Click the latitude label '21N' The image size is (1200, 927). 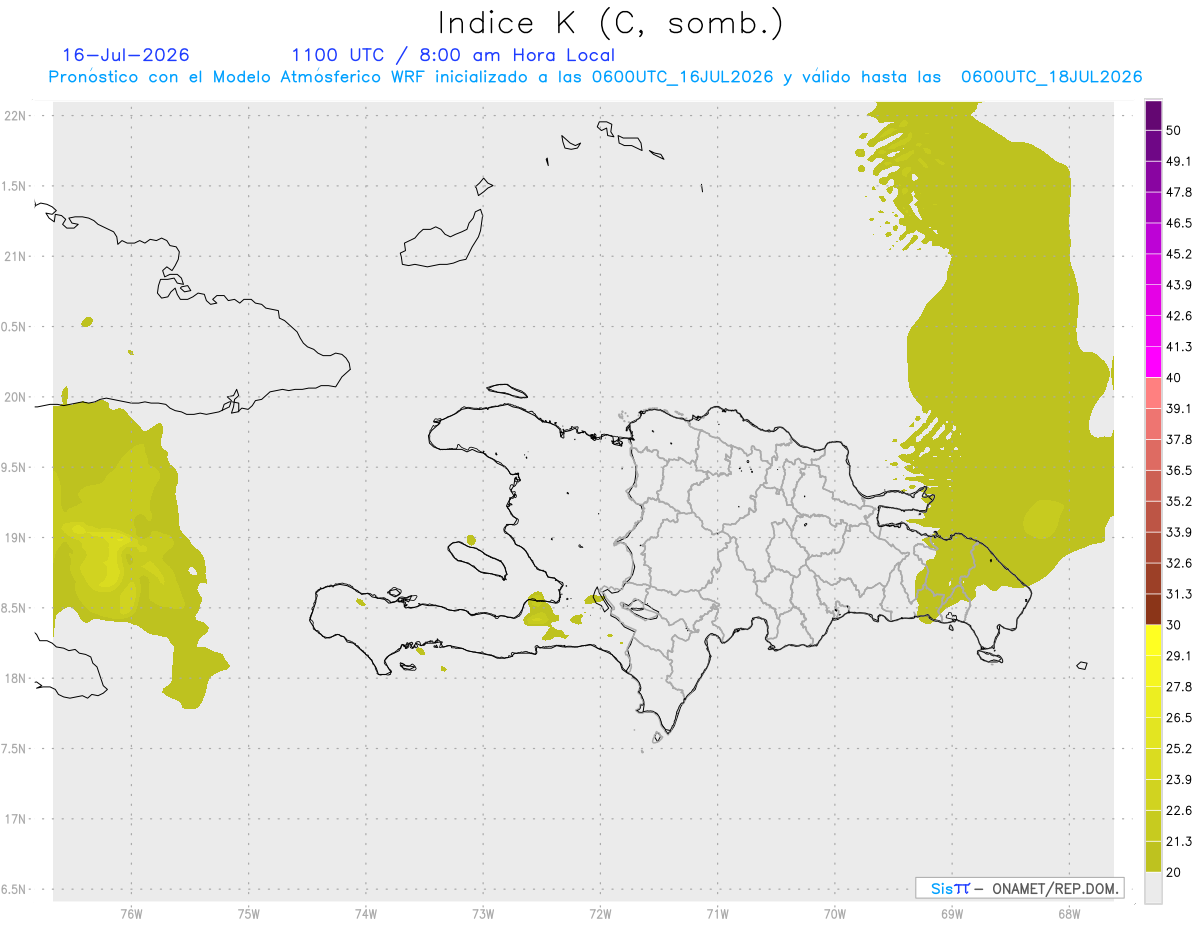(15, 256)
